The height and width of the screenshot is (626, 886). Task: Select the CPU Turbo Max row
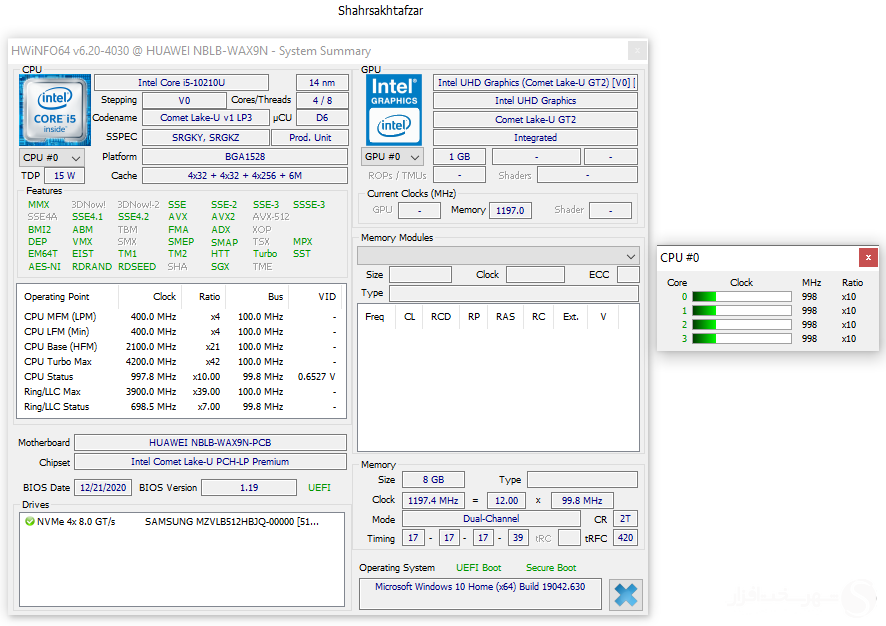tap(181, 362)
